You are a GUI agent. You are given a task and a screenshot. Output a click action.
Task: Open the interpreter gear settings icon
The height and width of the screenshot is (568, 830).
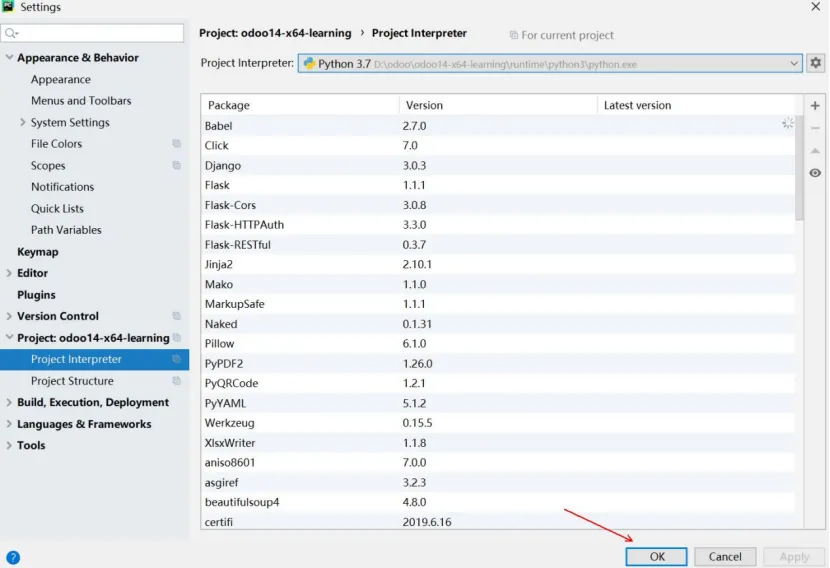[x=815, y=63]
